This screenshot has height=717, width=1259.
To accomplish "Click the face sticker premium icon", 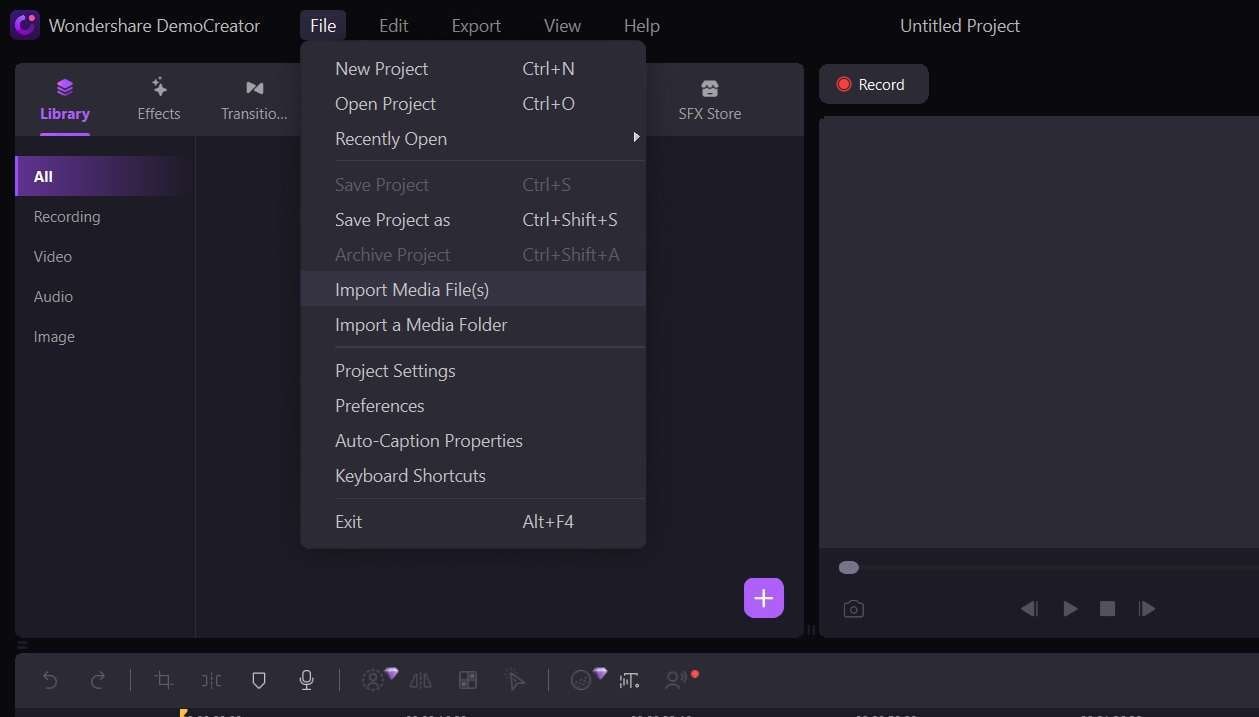I will click(584, 680).
